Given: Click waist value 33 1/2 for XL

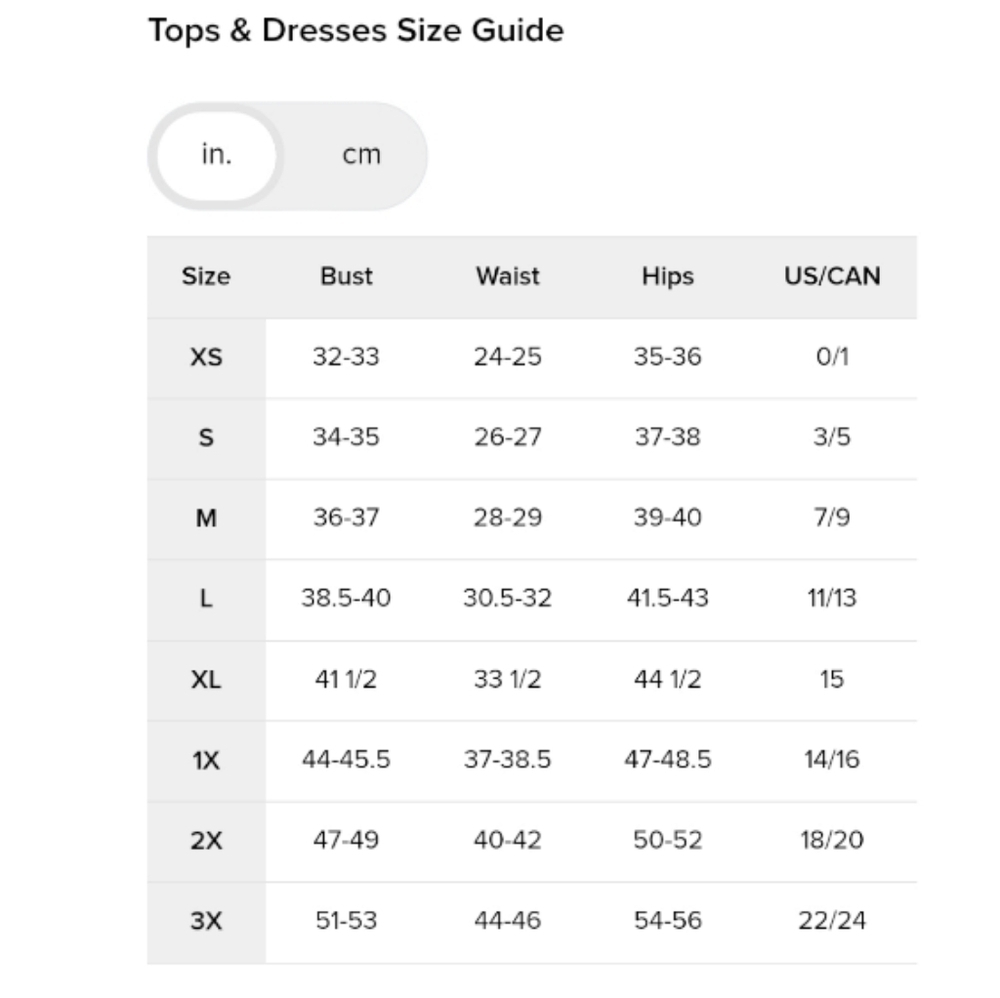Looking at the screenshot, I should (508, 679).
